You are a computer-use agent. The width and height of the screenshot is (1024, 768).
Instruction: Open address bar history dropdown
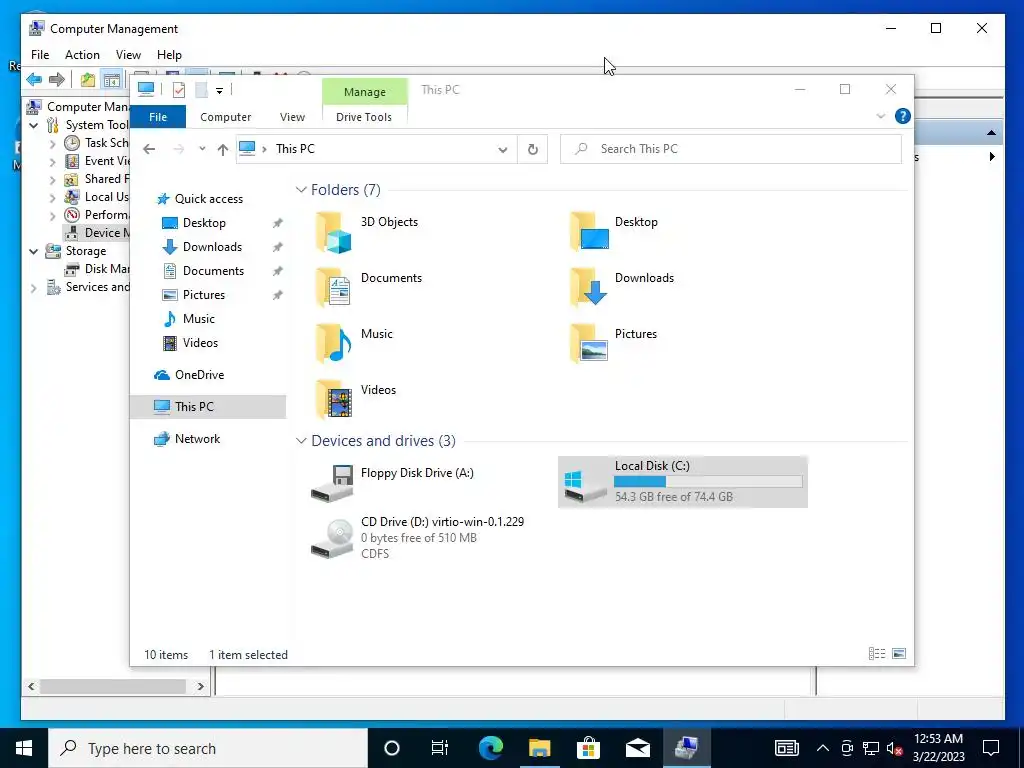click(503, 150)
